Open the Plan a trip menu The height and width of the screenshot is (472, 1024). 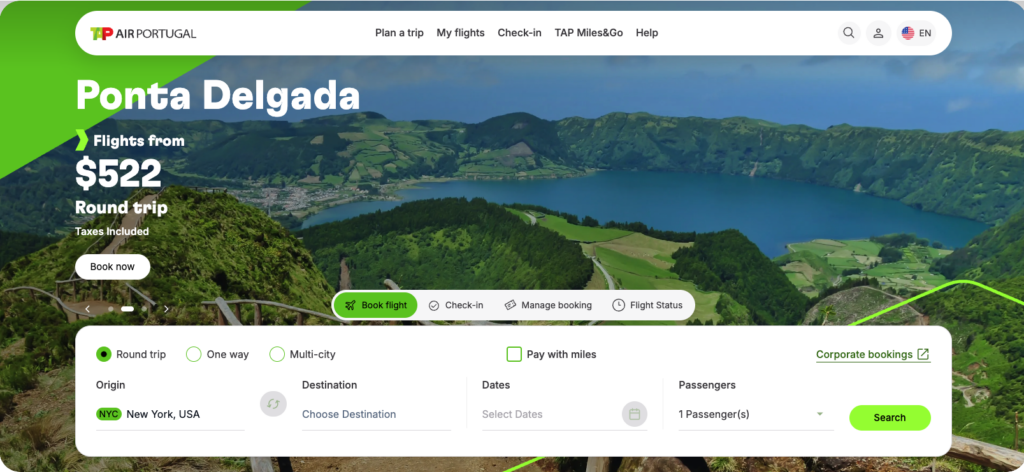click(x=399, y=33)
